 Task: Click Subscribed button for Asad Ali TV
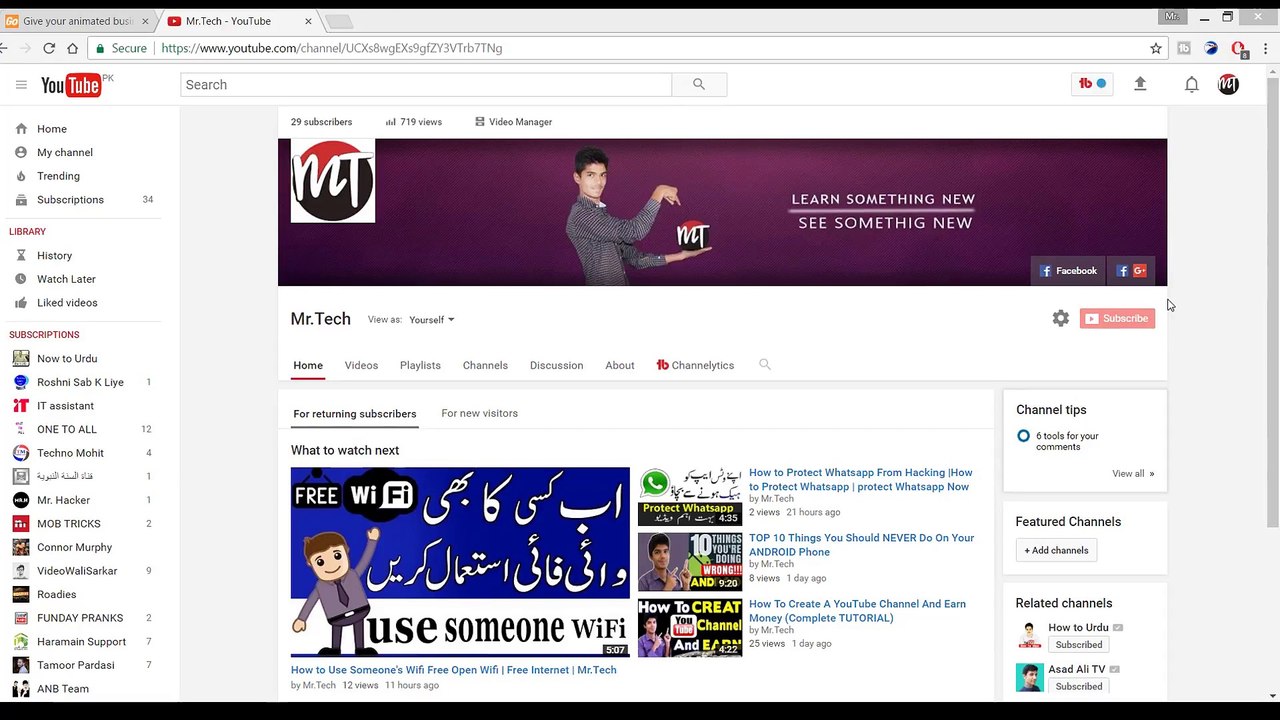click(x=1079, y=687)
